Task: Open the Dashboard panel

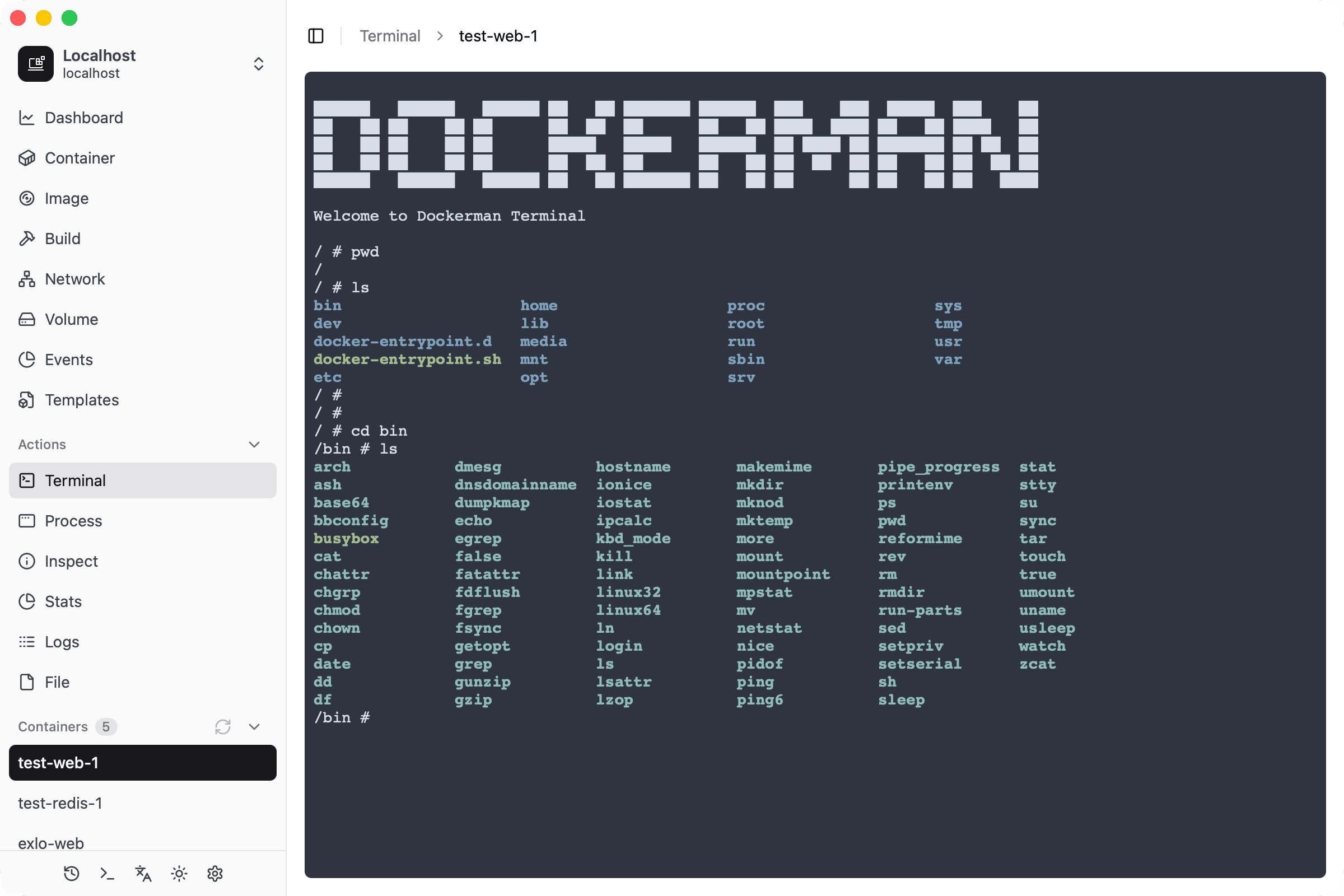Action: 83,118
